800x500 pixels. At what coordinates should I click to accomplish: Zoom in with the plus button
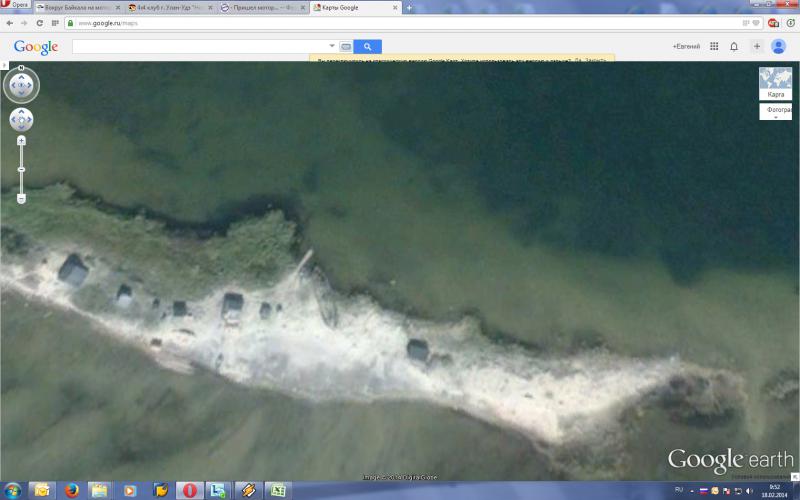point(21,141)
